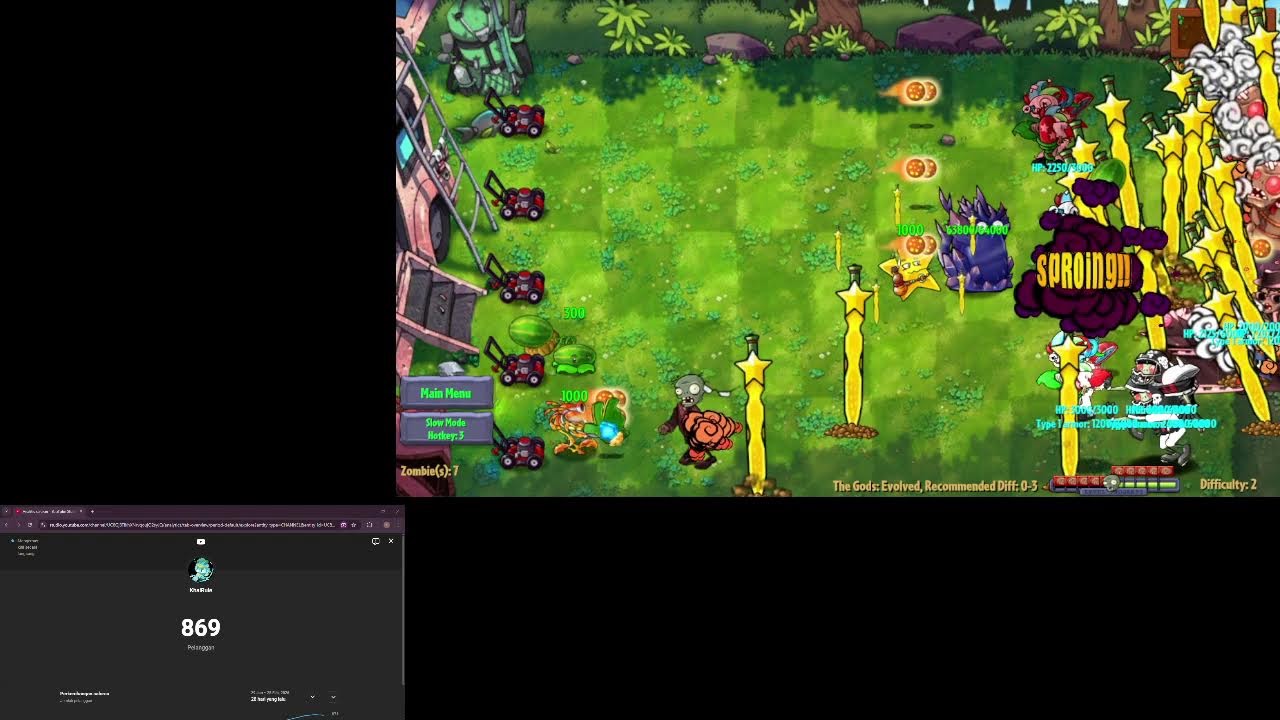
Task: Bookmark page with star icon
Action: (x=353, y=525)
